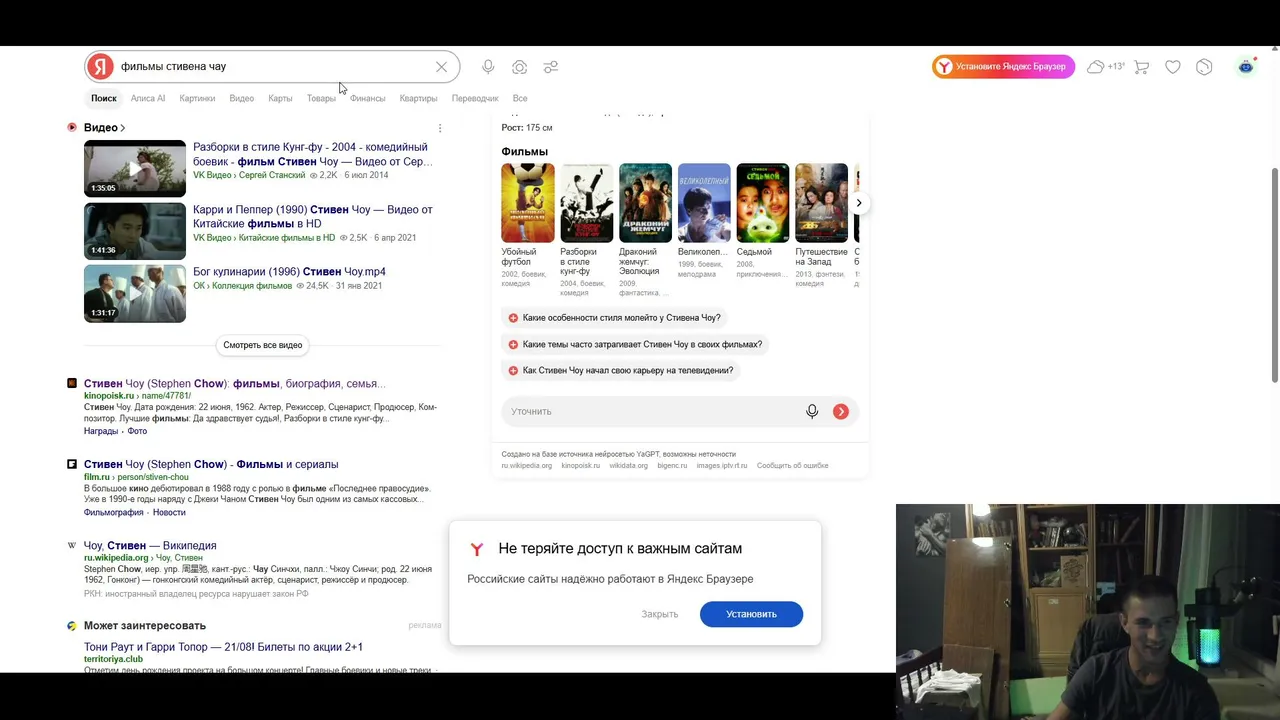Screen dimensions: 1280x720
Task: Open the Убойный футбол film poster
Action: (528, 203)
